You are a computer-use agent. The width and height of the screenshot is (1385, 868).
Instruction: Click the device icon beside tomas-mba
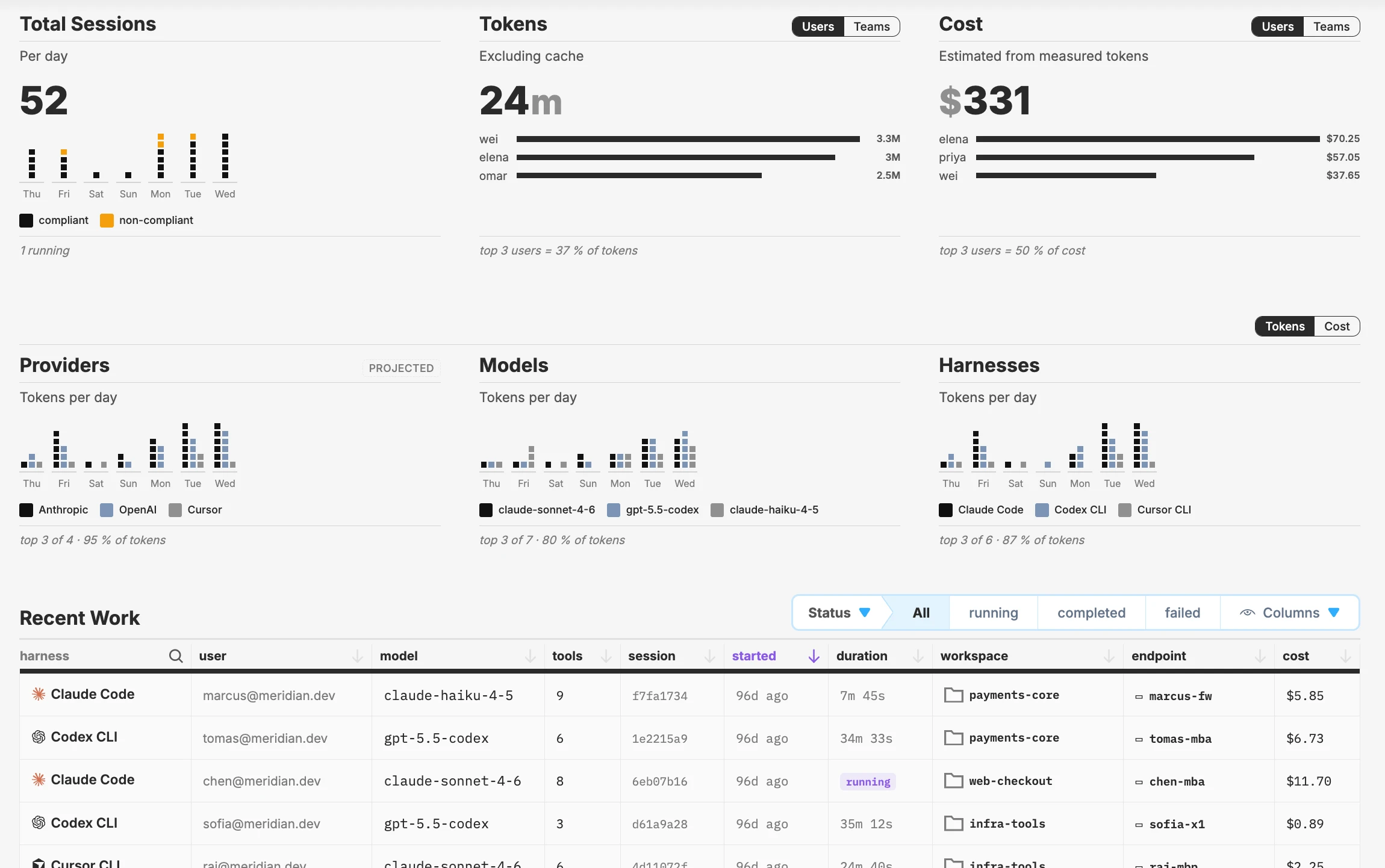pyautogui.click(x=1139, y=740)
